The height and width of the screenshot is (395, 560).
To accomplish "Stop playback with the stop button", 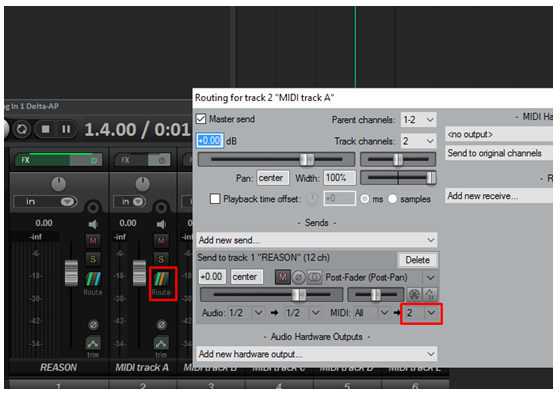I will click(x=45, y=129).
